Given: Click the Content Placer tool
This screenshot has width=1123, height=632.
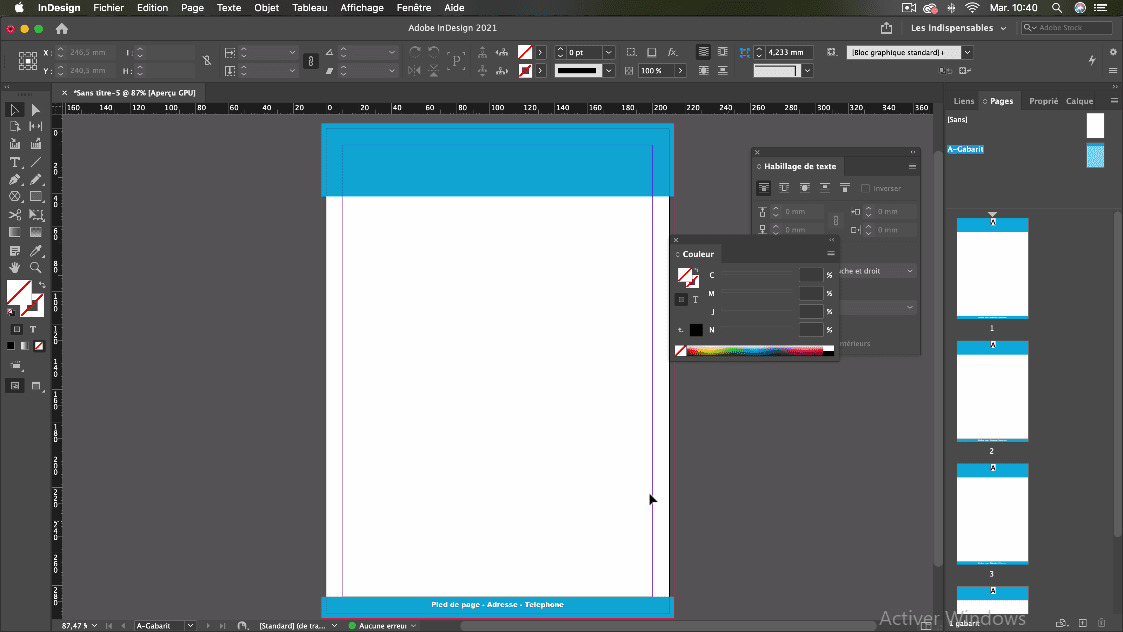Looking at the screenshot, I should click(35, 144).
